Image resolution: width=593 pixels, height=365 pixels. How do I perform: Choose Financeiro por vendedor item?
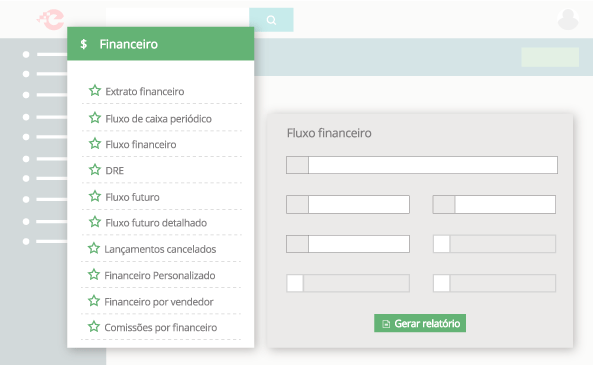(x=159, y=302)
